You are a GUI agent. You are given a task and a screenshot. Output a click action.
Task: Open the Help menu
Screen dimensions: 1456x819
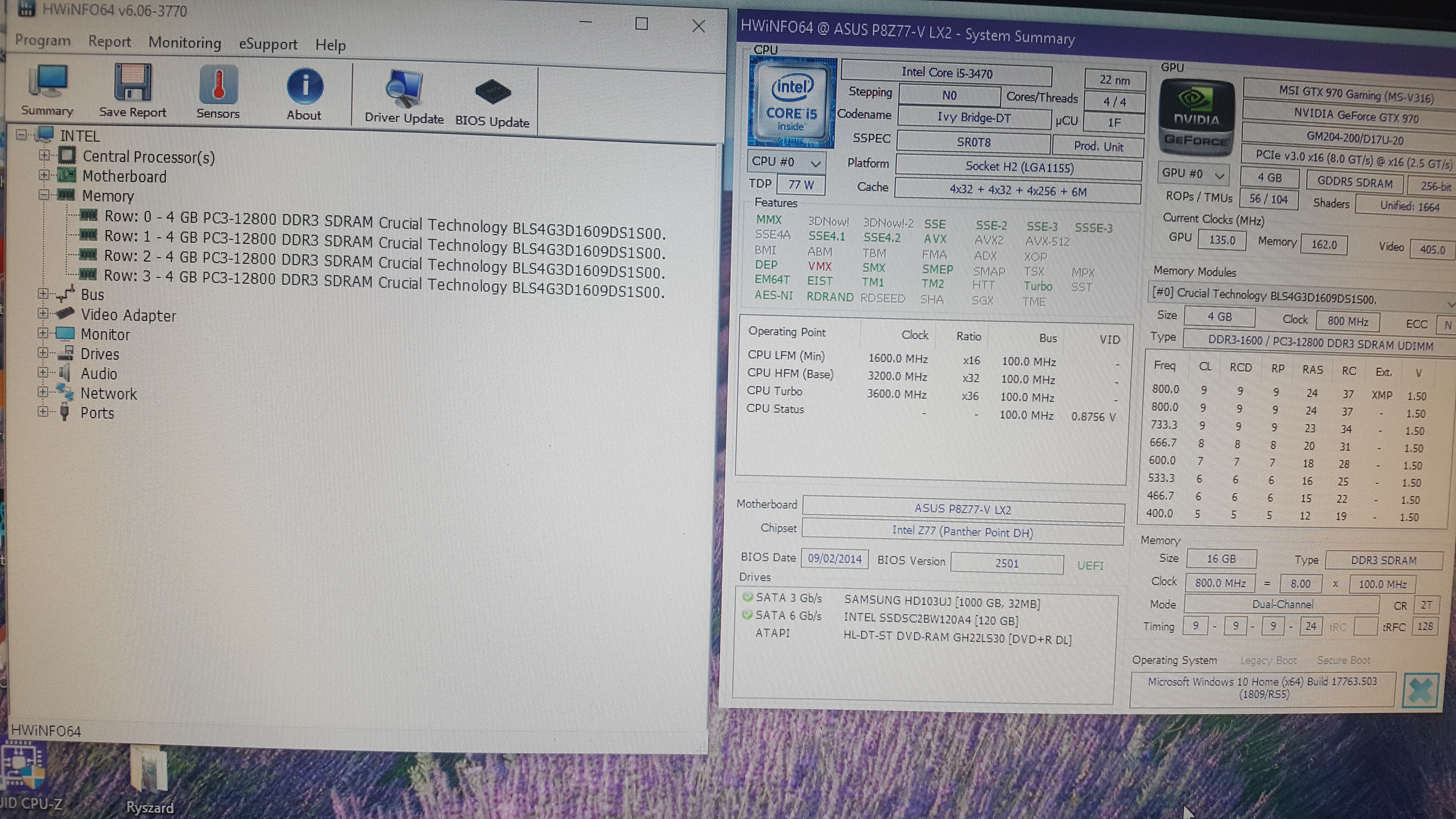point(331,45)
